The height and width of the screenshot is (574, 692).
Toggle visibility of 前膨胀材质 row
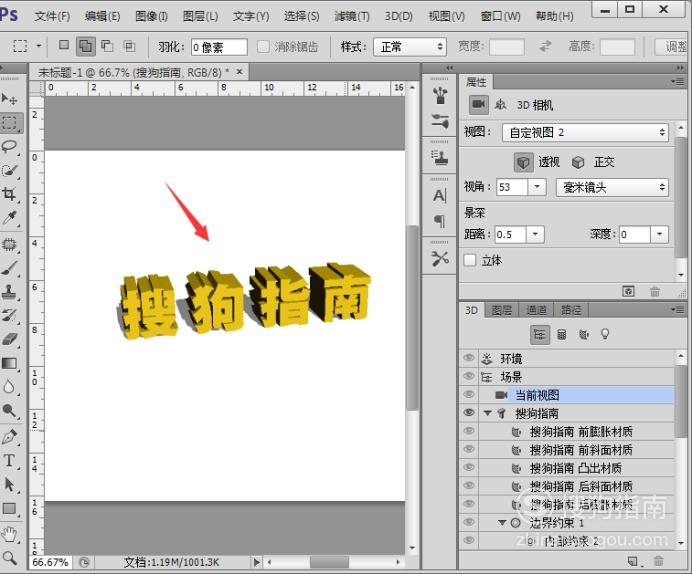point(469,431)
